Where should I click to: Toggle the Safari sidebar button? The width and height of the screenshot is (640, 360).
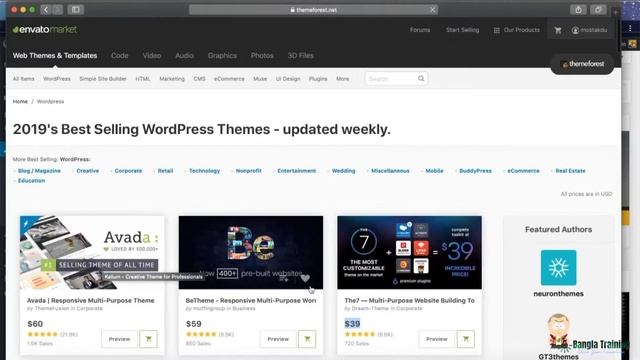click(76, 9)
